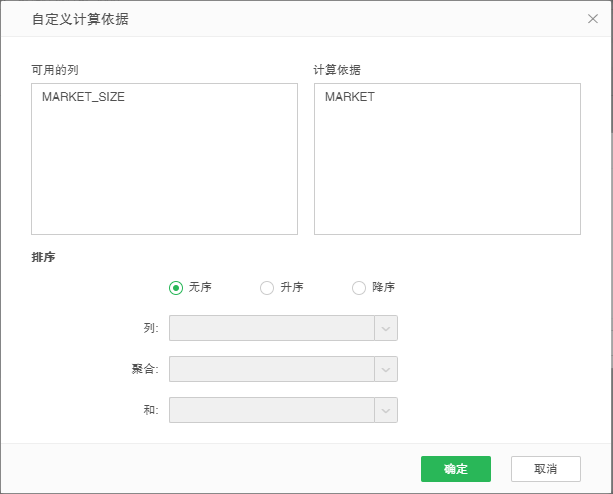The width and height of the screenshot is (613, 494).
Task: Select the 无序 radio button
Action: tap(176, 288)
